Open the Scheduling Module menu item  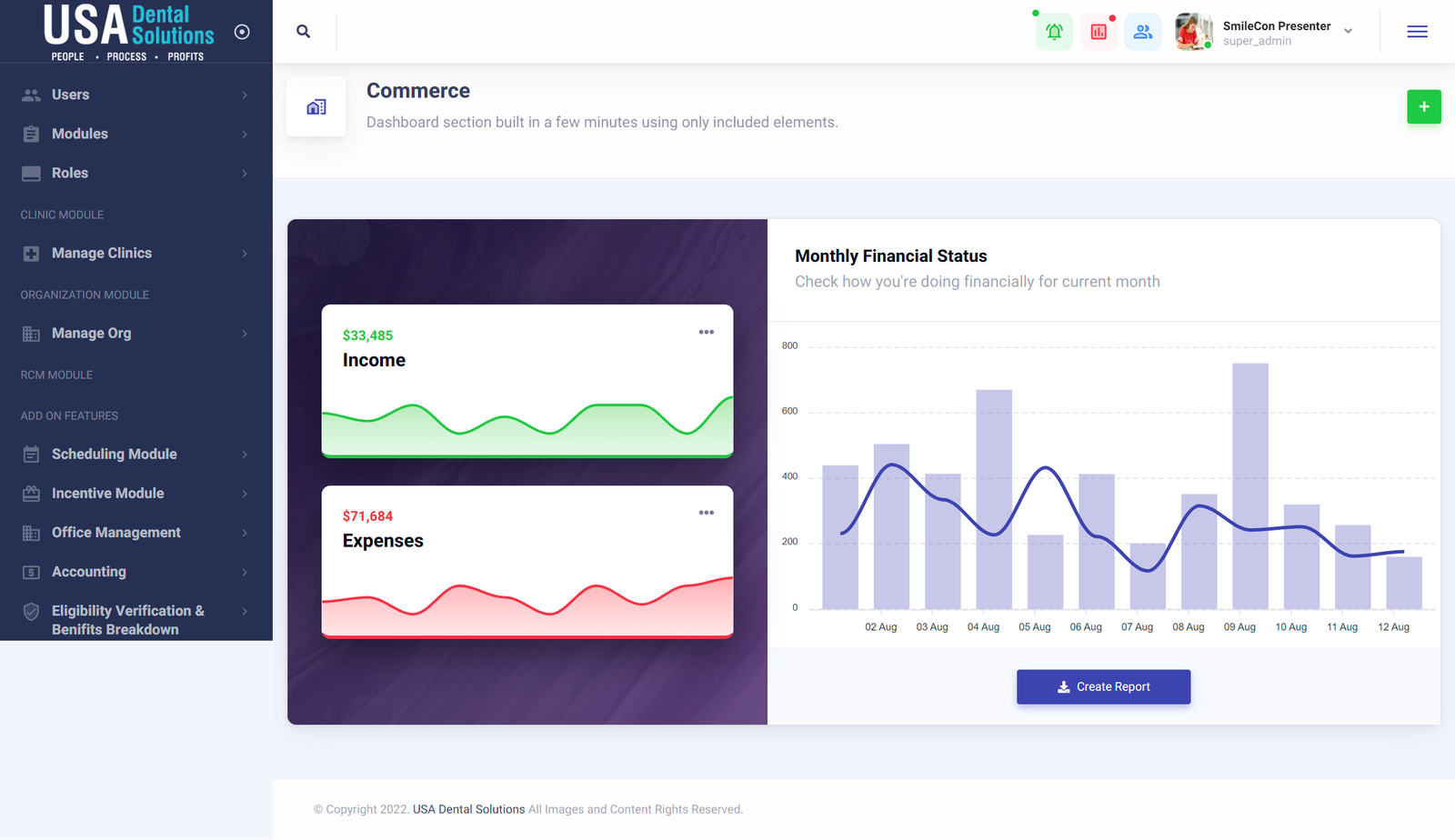[x=115, y=455]
